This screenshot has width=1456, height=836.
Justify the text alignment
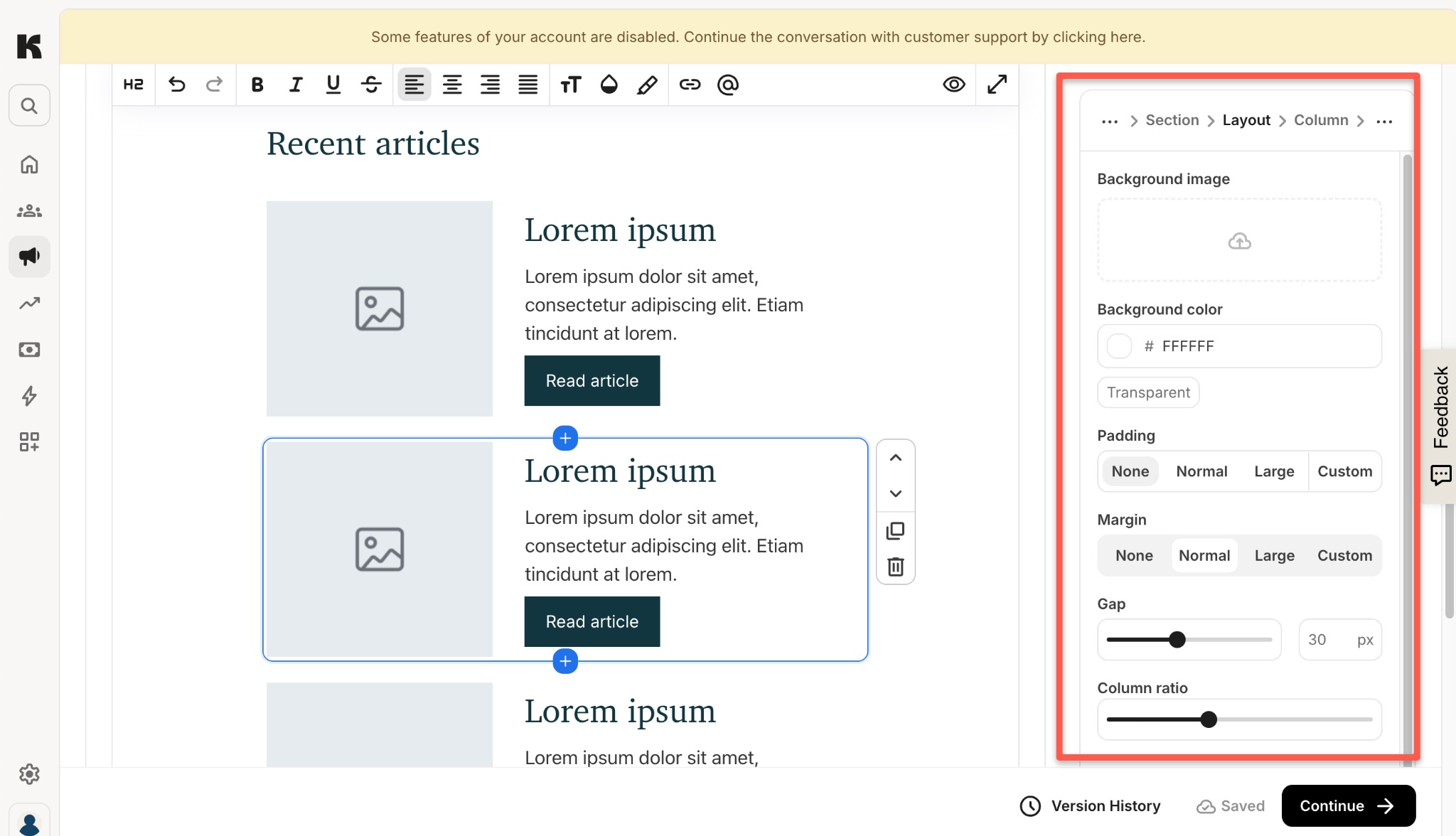point(528,85)
